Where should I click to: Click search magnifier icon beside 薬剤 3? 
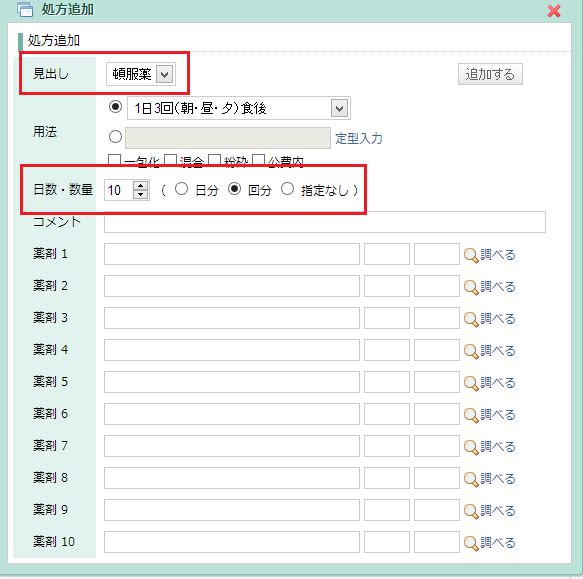click(x=471, y=319)
